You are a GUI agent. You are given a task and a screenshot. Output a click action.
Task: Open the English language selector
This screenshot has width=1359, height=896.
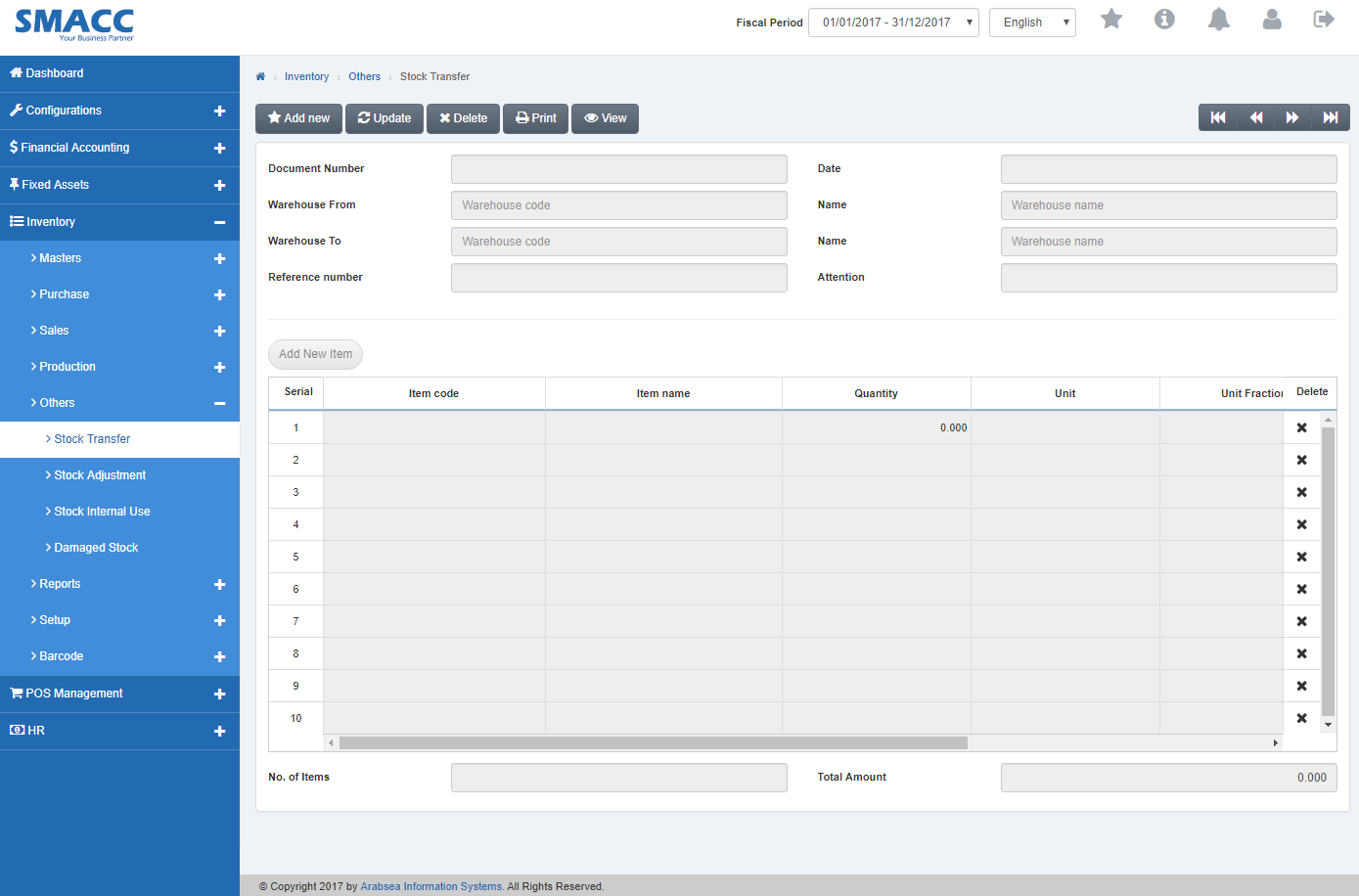click(x=1032, y=22)
